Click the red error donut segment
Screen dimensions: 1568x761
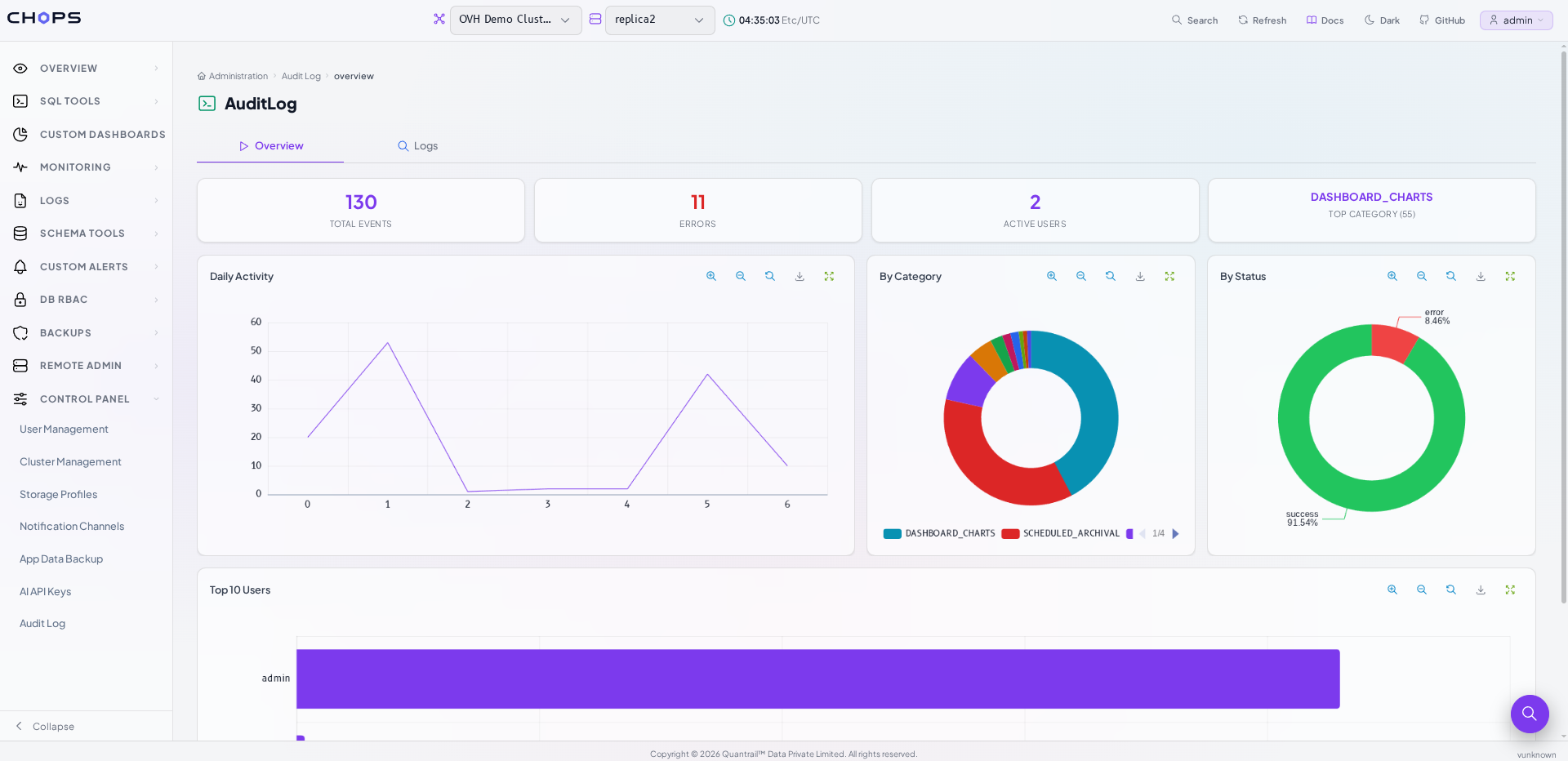click(x=1393, y=341)
